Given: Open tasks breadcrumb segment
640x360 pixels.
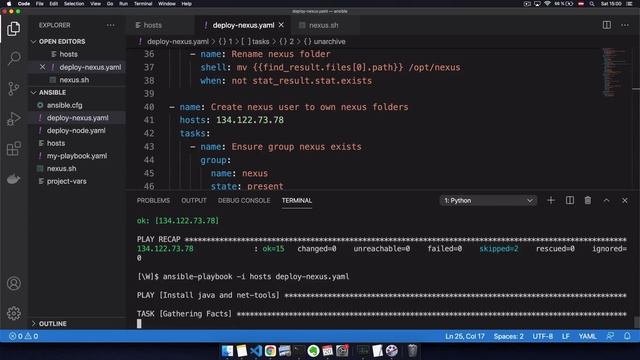Looking at the screenshot, I should 260,42.
